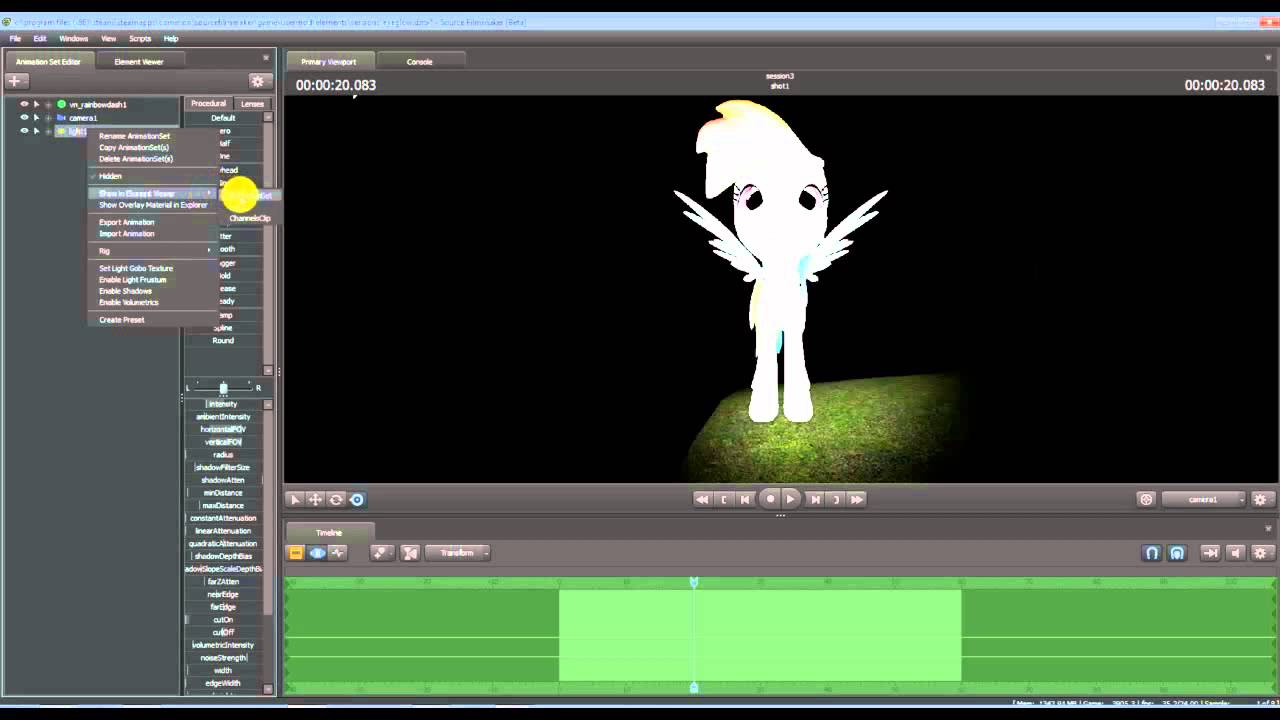Toggle the timeline audio speaker icon

(x=1235, y=552)
